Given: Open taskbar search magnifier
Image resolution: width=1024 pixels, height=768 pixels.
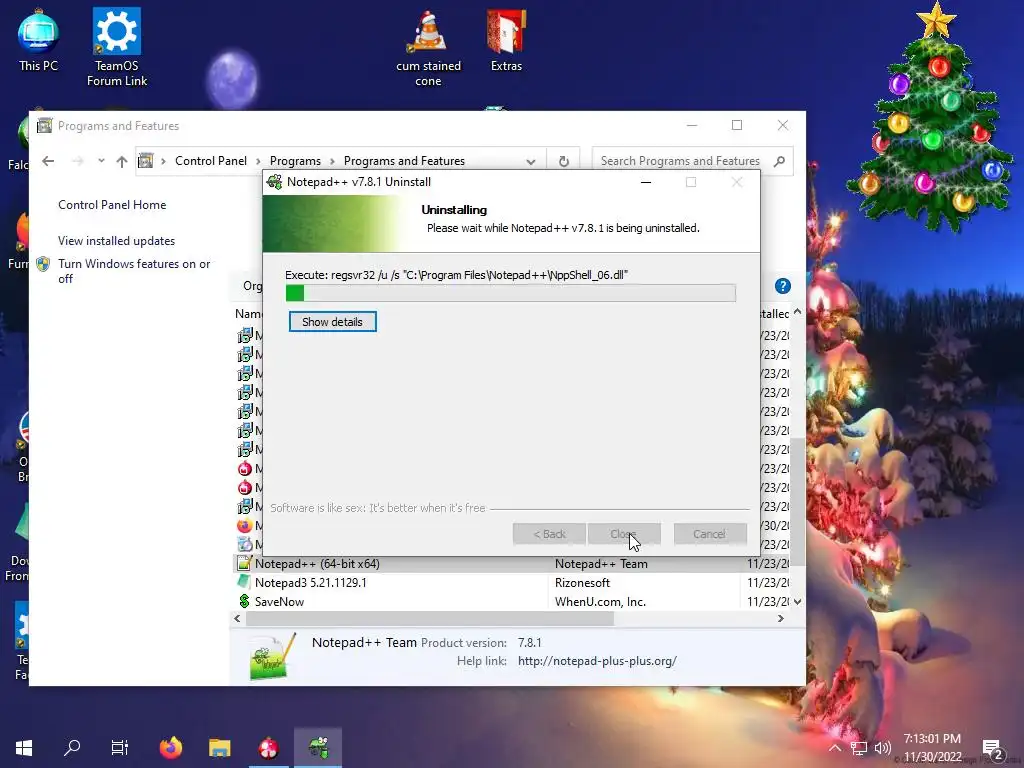Looking at the screenshot, I should click(x=72, y=748).
